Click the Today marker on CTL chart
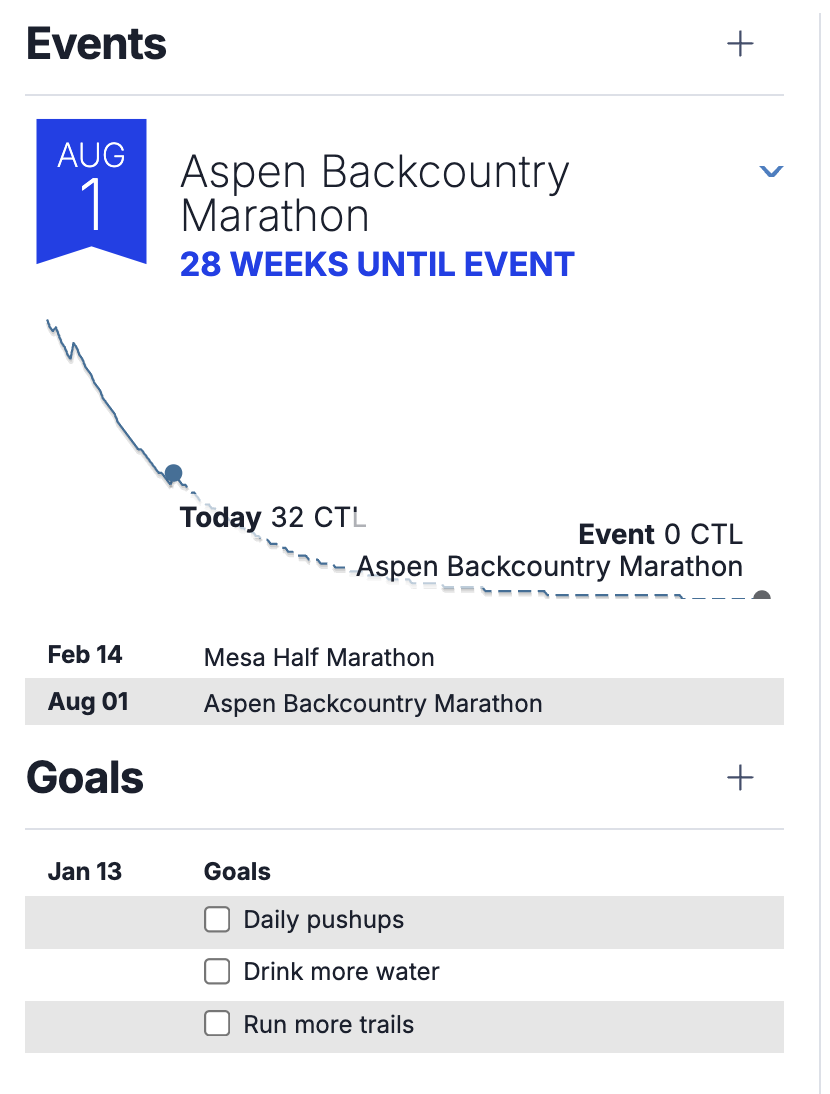Image resolution: width=830 pixels, height=1094 pixels. [173, 473]
